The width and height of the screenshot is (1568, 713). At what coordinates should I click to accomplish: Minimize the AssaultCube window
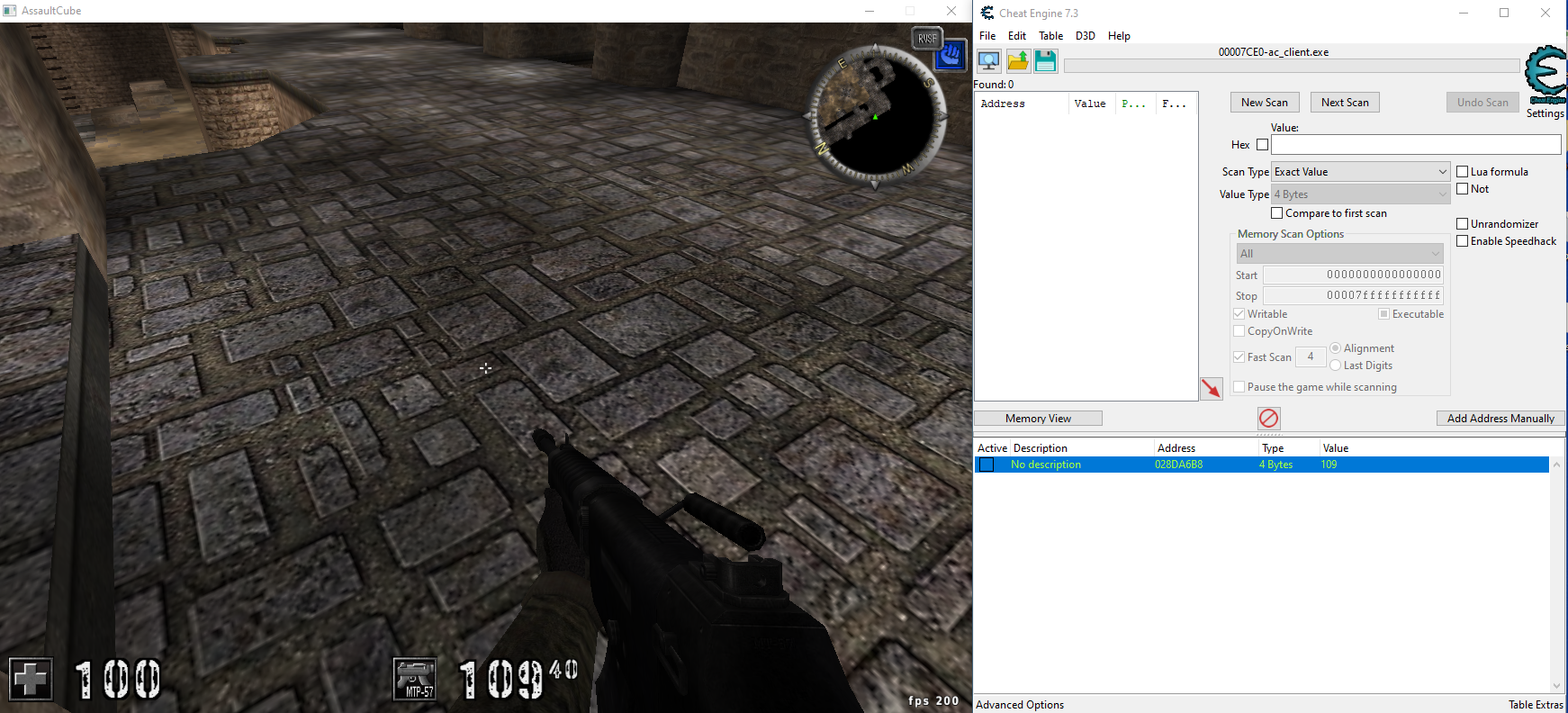pos(870,11)
